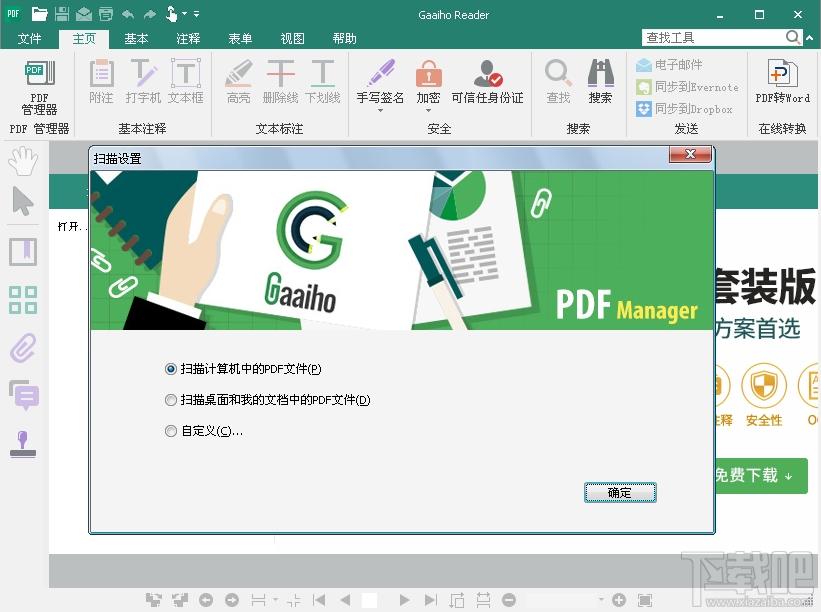This screenshot has width=821, height=612.
Task: Select the arrow selection tool in sidebar
Action: (x=23, y=201)
